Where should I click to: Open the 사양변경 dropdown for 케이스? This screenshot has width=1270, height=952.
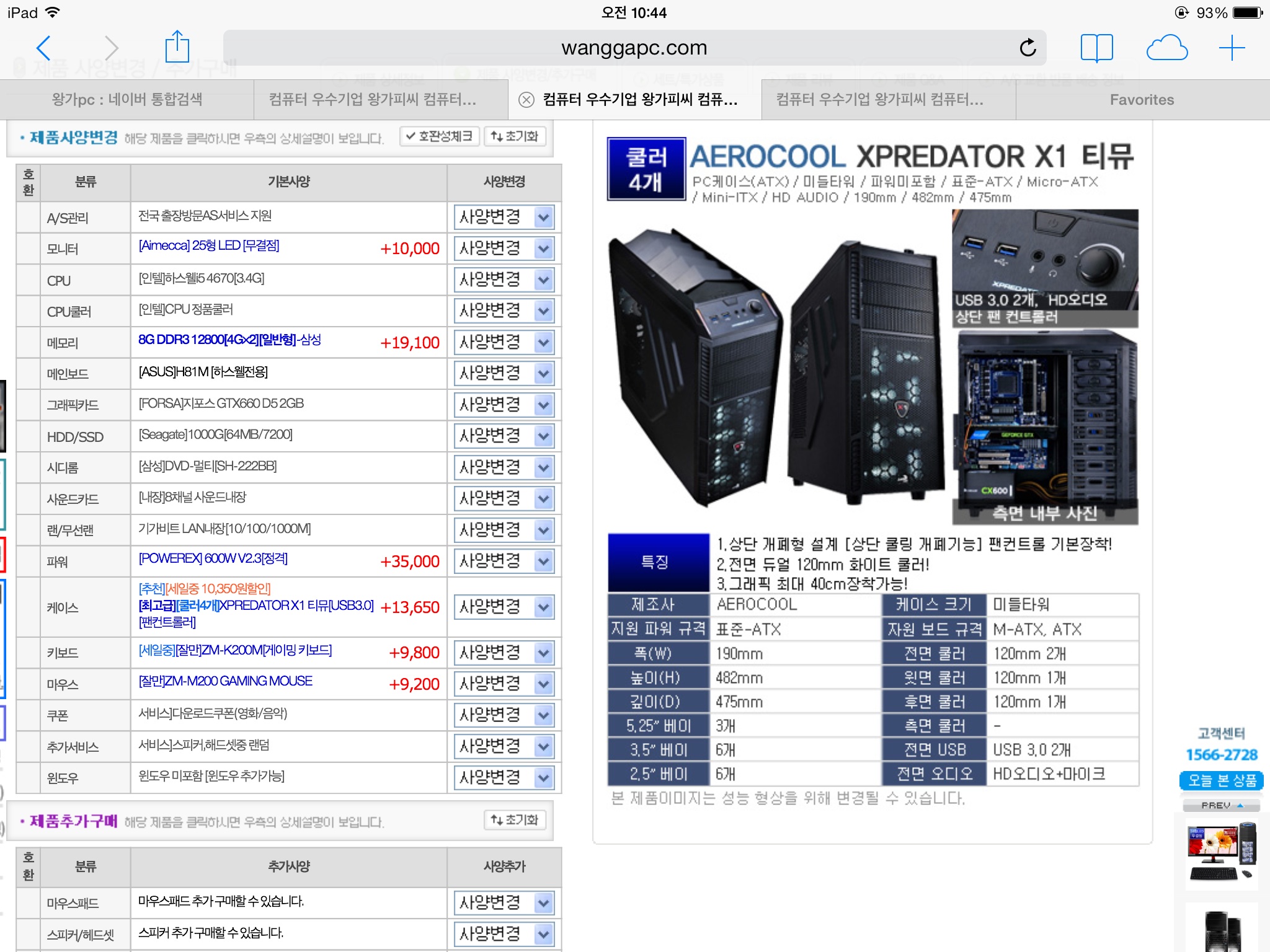click(x=504, y=607)
